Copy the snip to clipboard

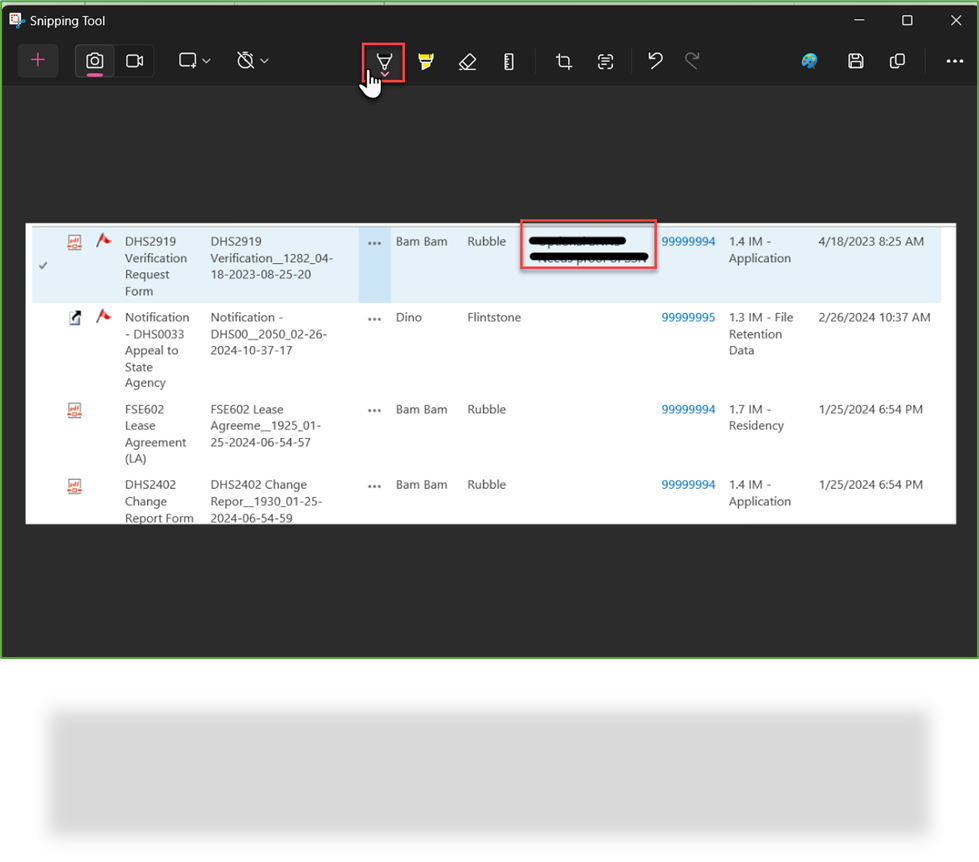point(897,61)
